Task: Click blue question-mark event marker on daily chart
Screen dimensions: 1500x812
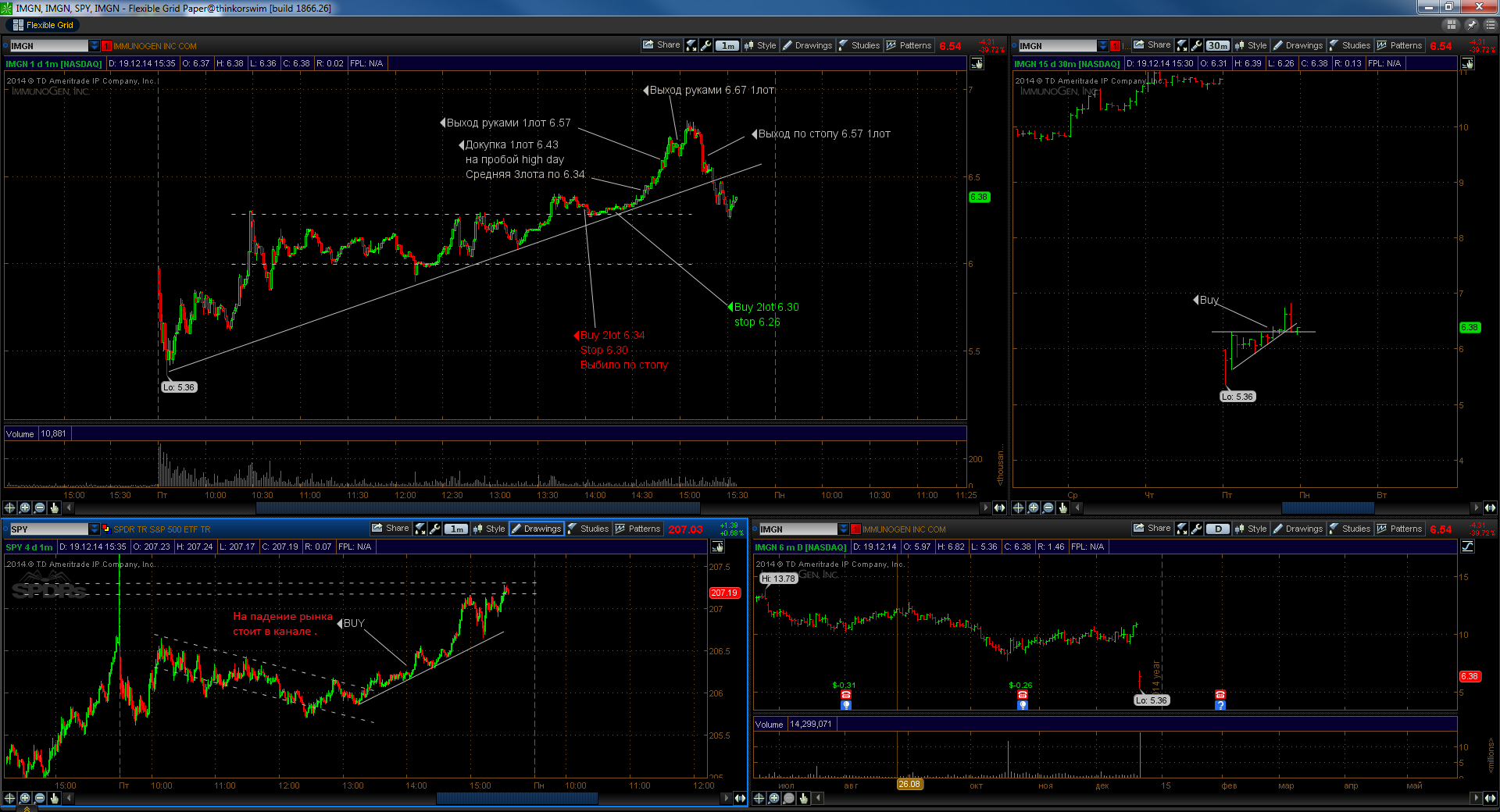Action: pyautogui.click(x=1220, y=705)
